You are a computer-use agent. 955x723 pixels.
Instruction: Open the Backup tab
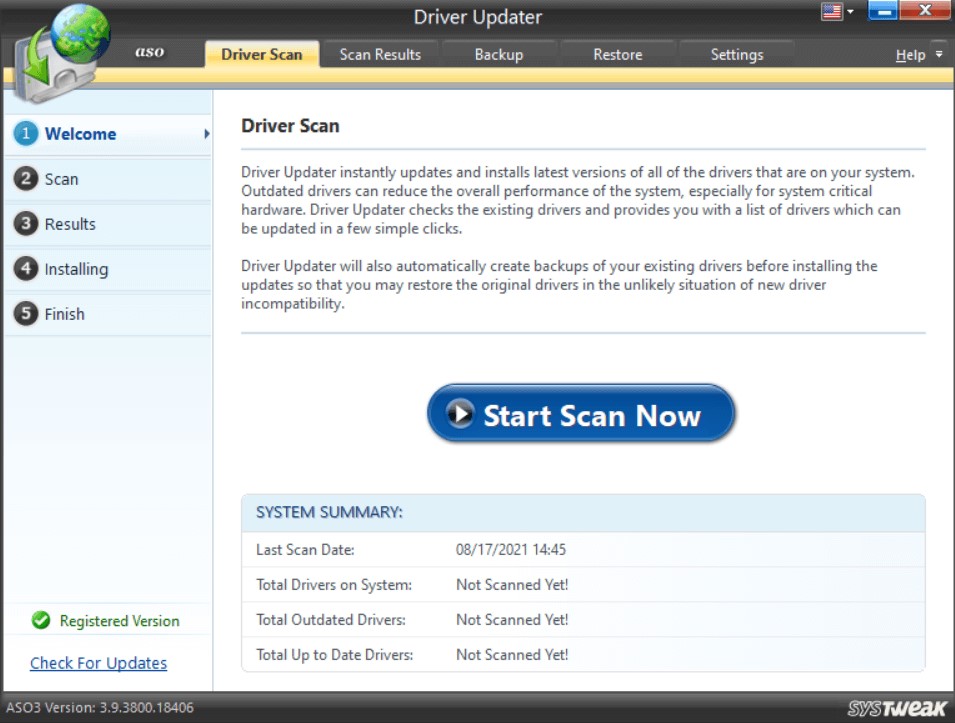[499, 54]
